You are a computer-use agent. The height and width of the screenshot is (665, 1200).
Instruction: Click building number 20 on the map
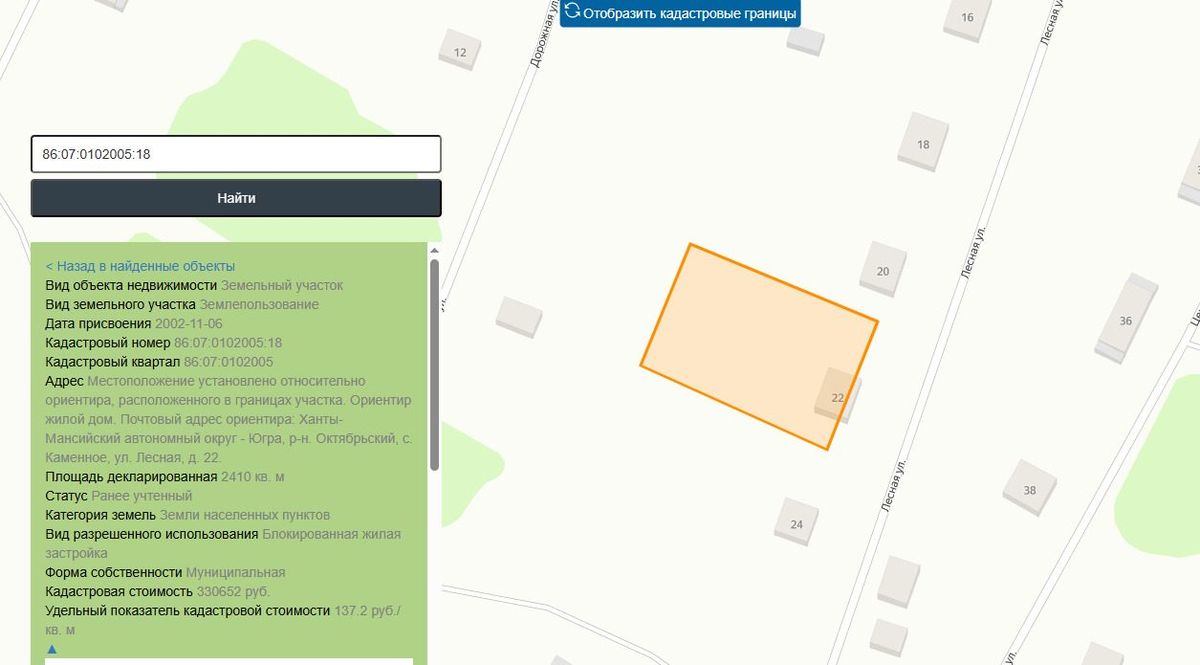coord(882,271)
